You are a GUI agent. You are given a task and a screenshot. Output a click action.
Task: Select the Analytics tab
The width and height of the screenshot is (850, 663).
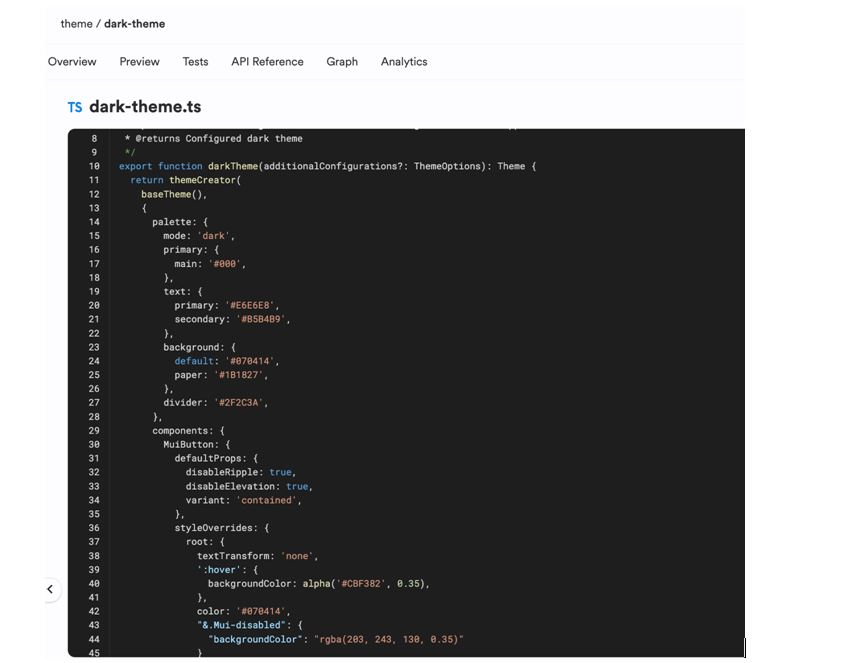(x=404, y=62)
